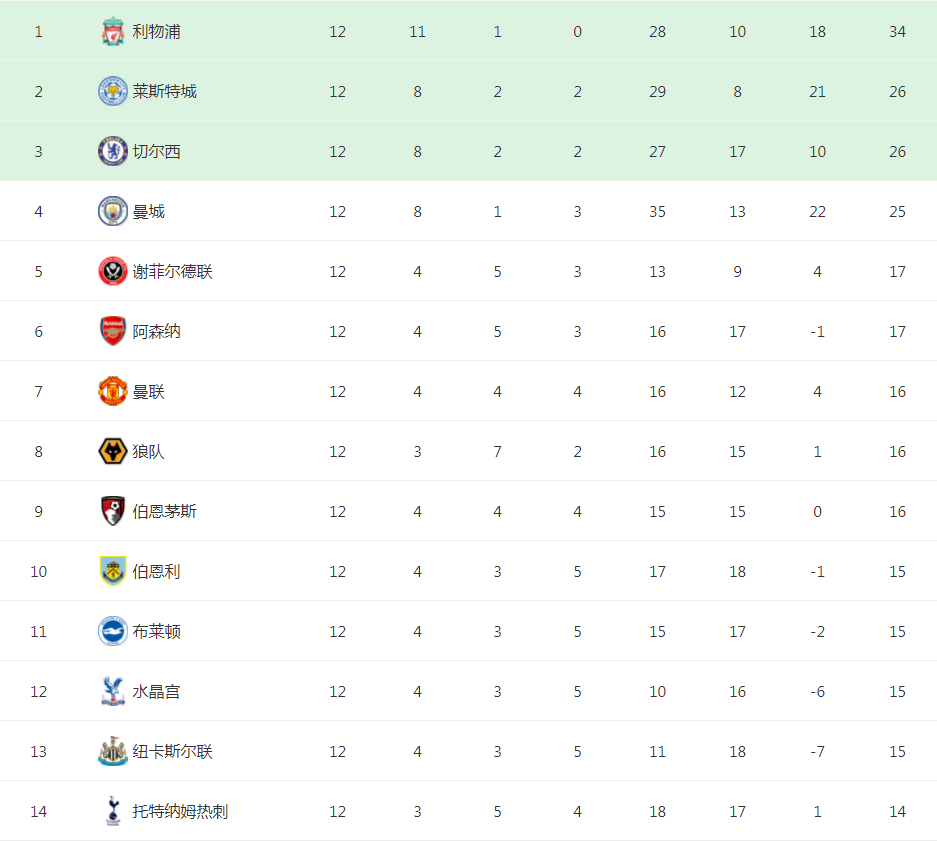This screenshot has height=841, width=937.
Task: Click the Bournemouth club crest
Action: pos(112,511)
